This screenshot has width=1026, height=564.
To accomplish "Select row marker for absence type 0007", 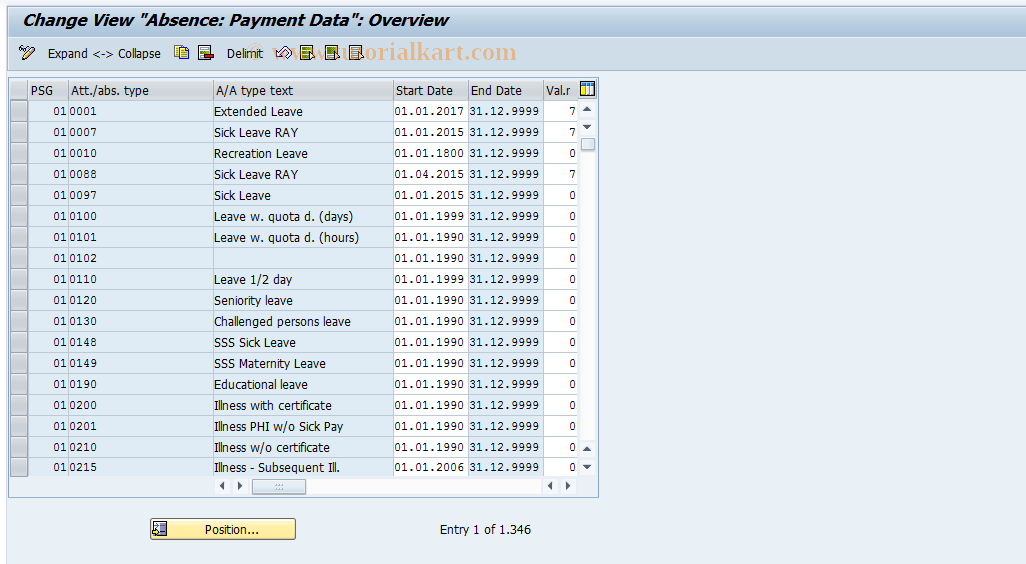I will click(x=19, y=132).
